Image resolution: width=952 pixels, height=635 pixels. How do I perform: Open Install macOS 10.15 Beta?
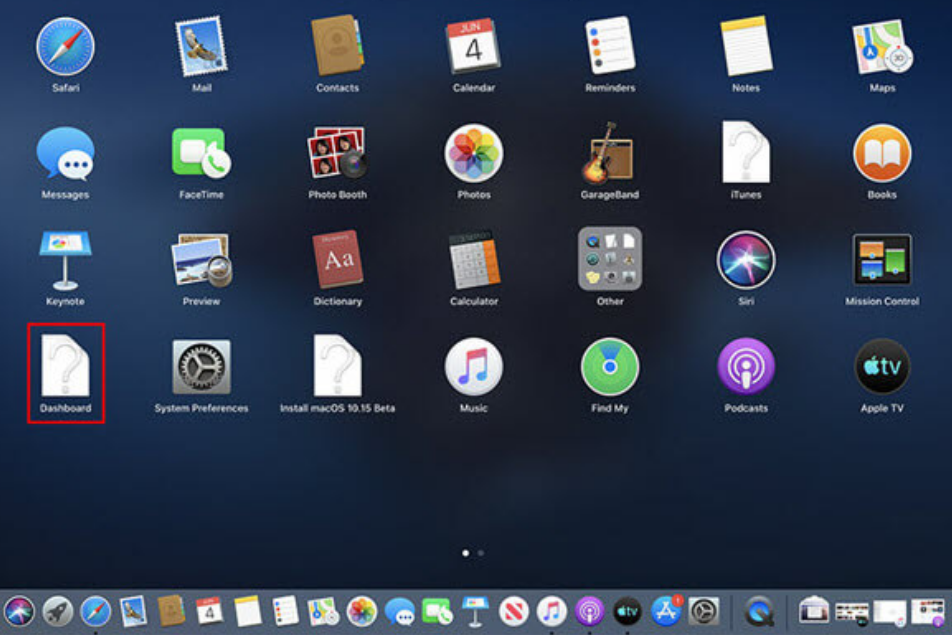[337, 367]
